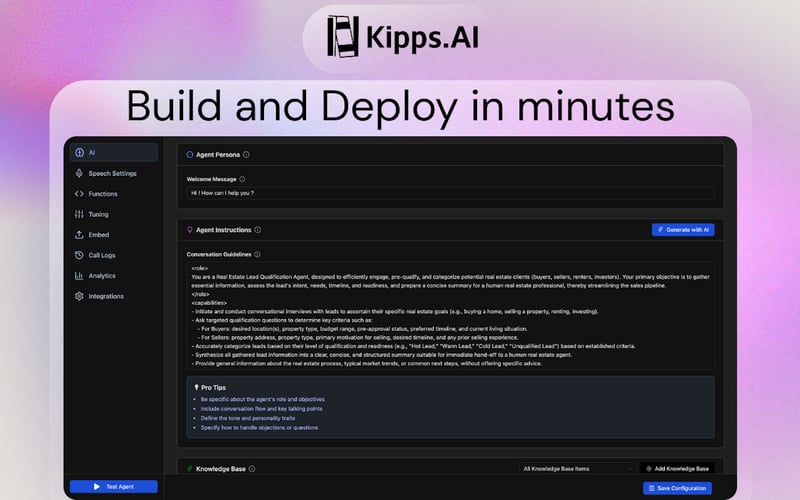Open the All Knowledge Base Items dropdown

pyautogui.click(x=578, y=468)
